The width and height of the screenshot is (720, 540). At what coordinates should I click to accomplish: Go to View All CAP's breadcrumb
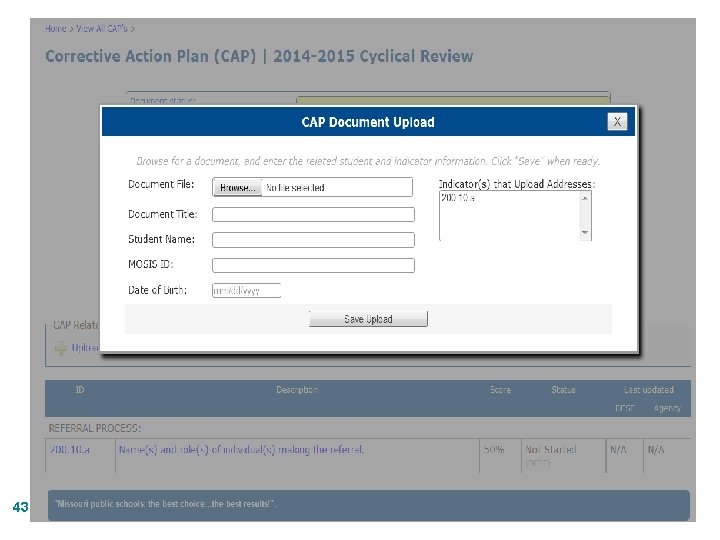tap(101, 28)
